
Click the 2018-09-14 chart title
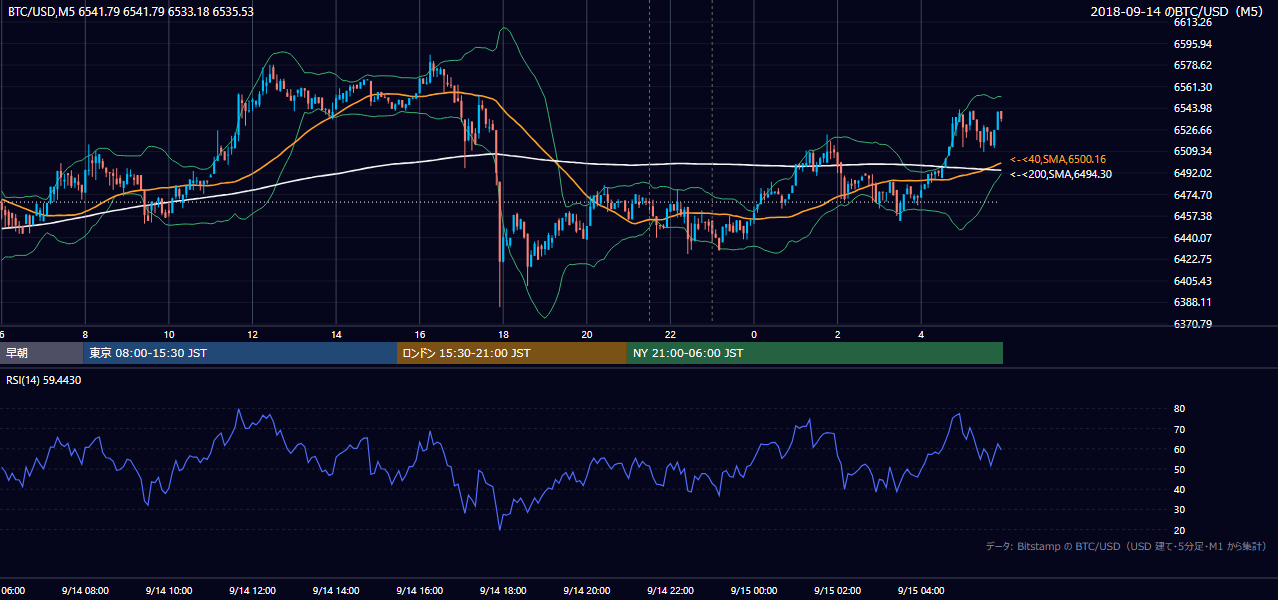coord(1178,11)
